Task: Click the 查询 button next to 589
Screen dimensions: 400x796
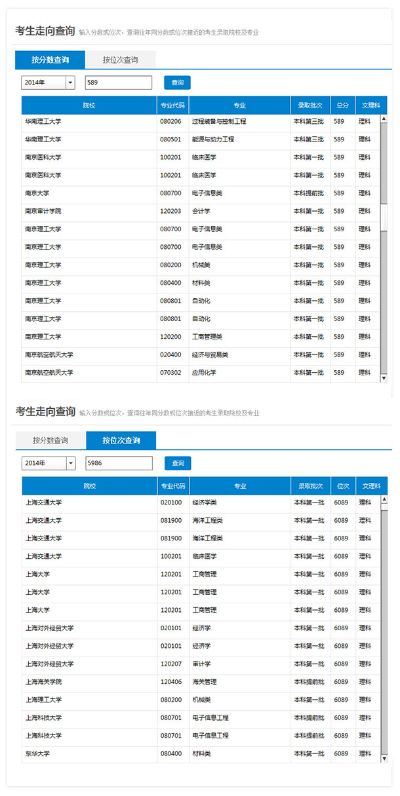Action: [x=177, y=82]
